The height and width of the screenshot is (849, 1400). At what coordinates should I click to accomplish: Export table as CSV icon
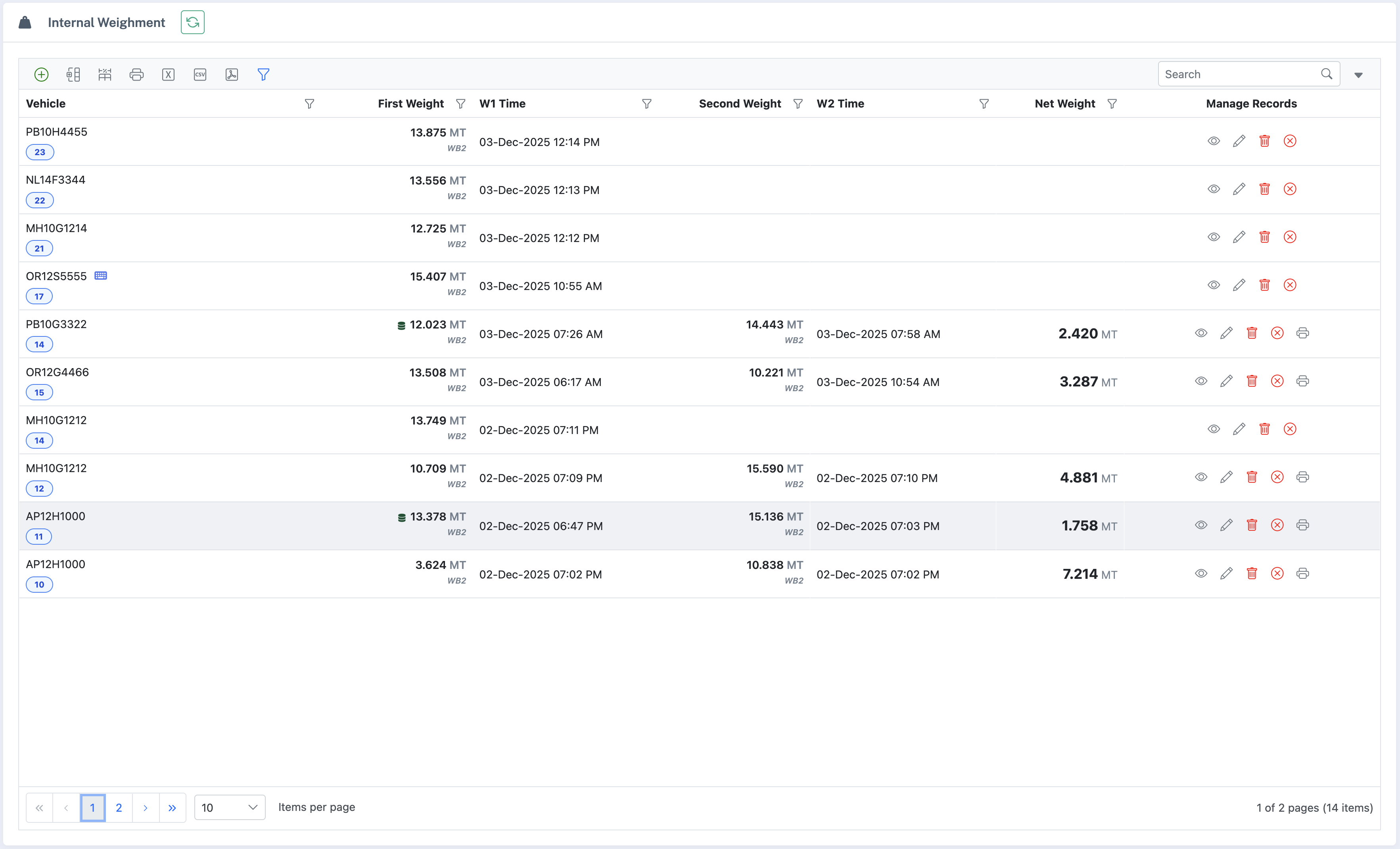(200, 75)
